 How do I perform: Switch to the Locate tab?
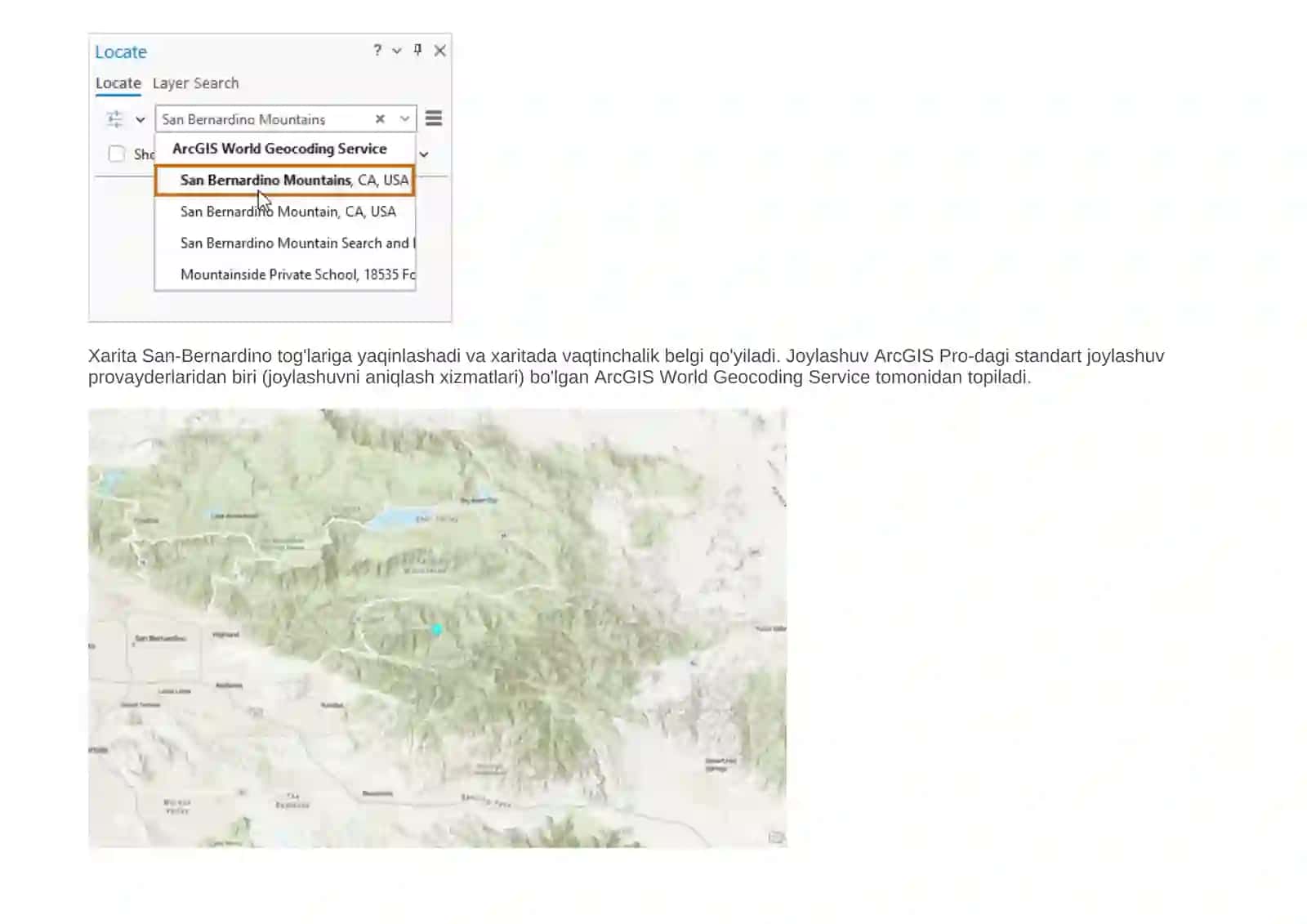118,83
